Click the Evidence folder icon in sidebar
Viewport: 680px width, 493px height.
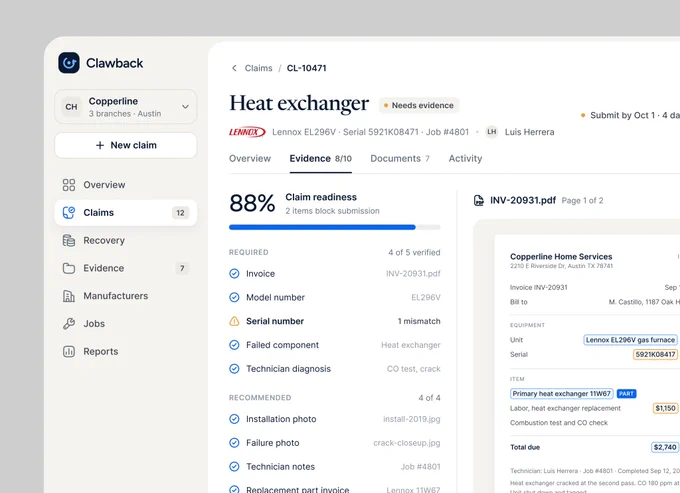point(69,268)
